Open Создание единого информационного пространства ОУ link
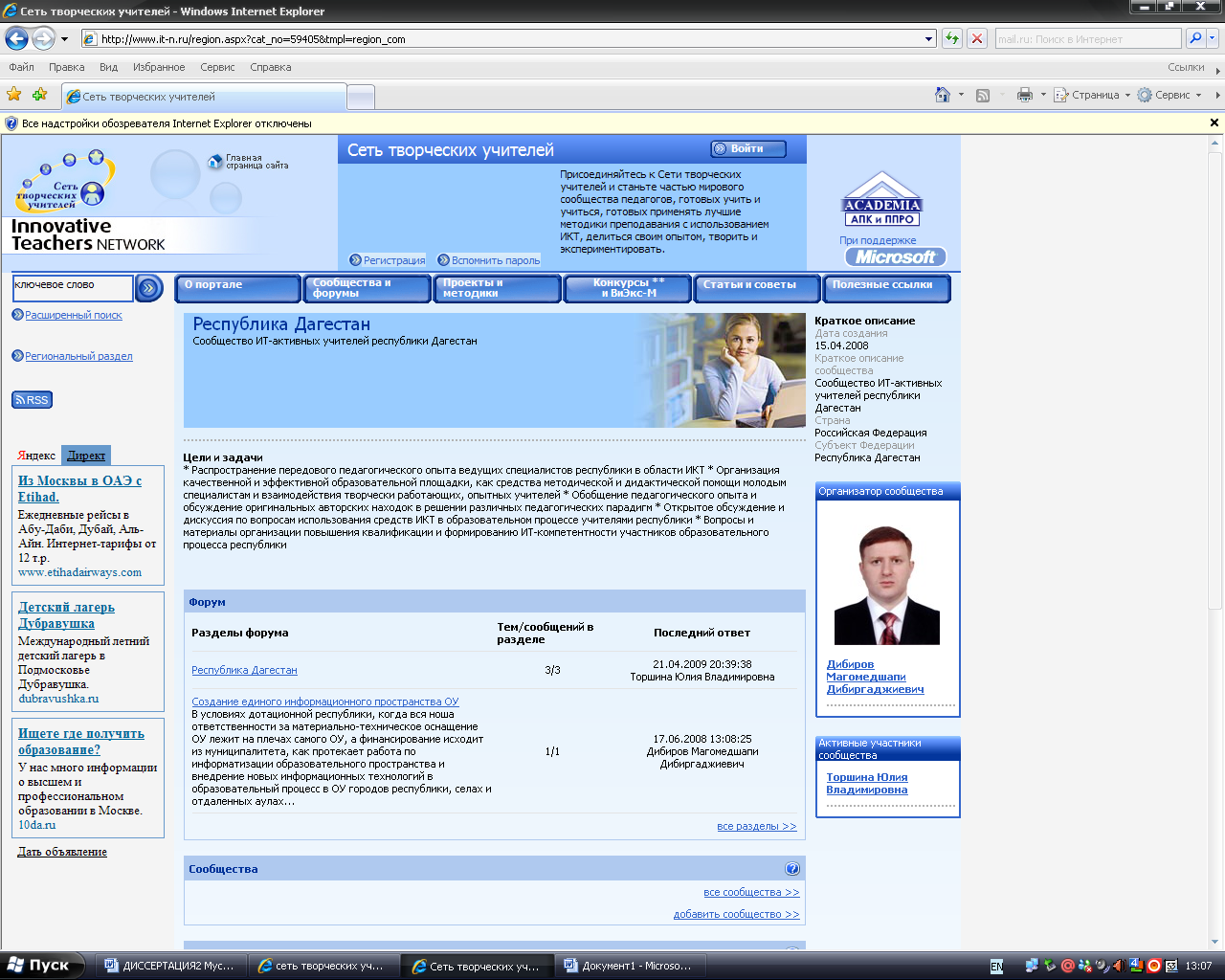The image size is (1225, 980). click(325, 702)
